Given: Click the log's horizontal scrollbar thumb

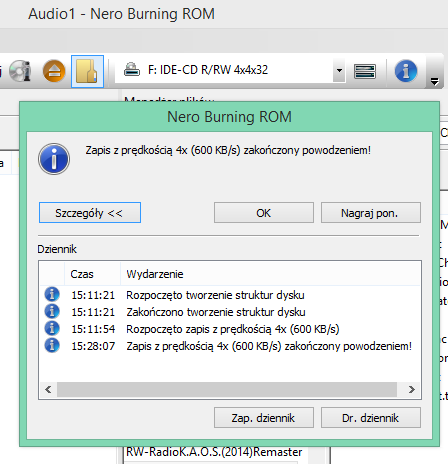Looking at the screenshot, I should pyautogui.click(x=227, y=389).
